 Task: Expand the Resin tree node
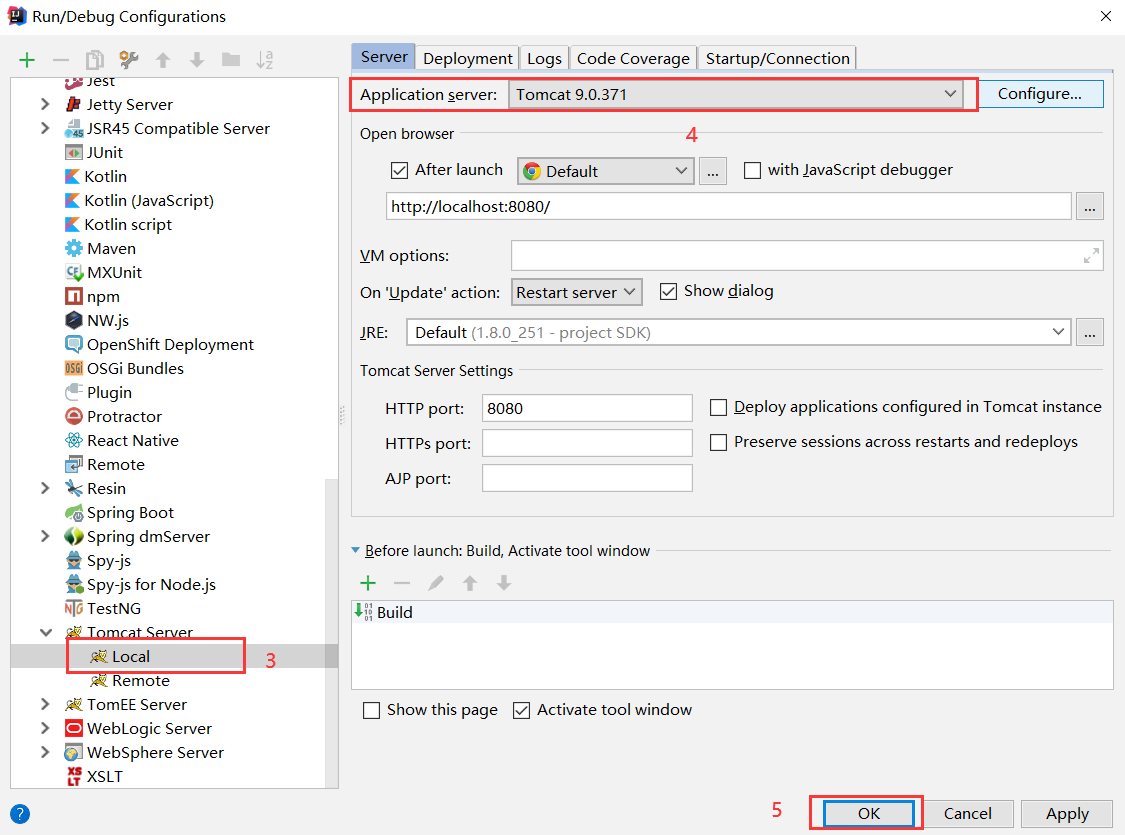point(45,488)
